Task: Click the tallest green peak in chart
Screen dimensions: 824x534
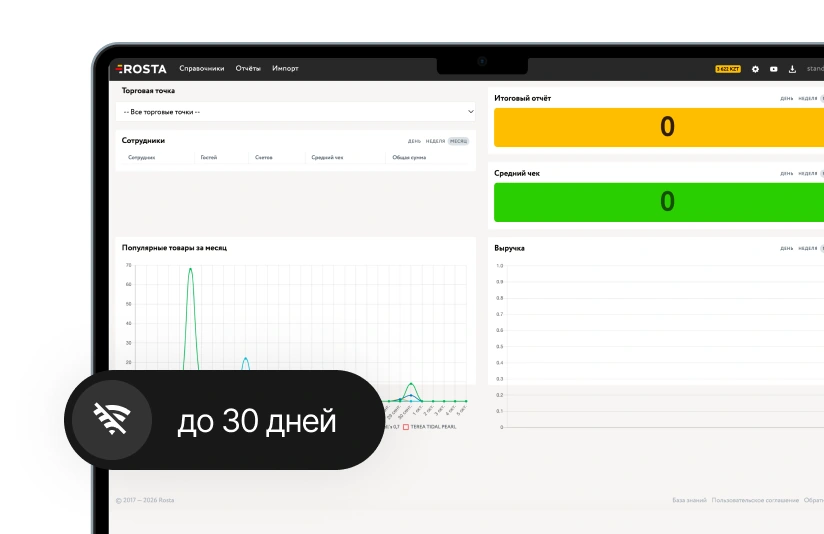Action: click(x=190, y=269)
